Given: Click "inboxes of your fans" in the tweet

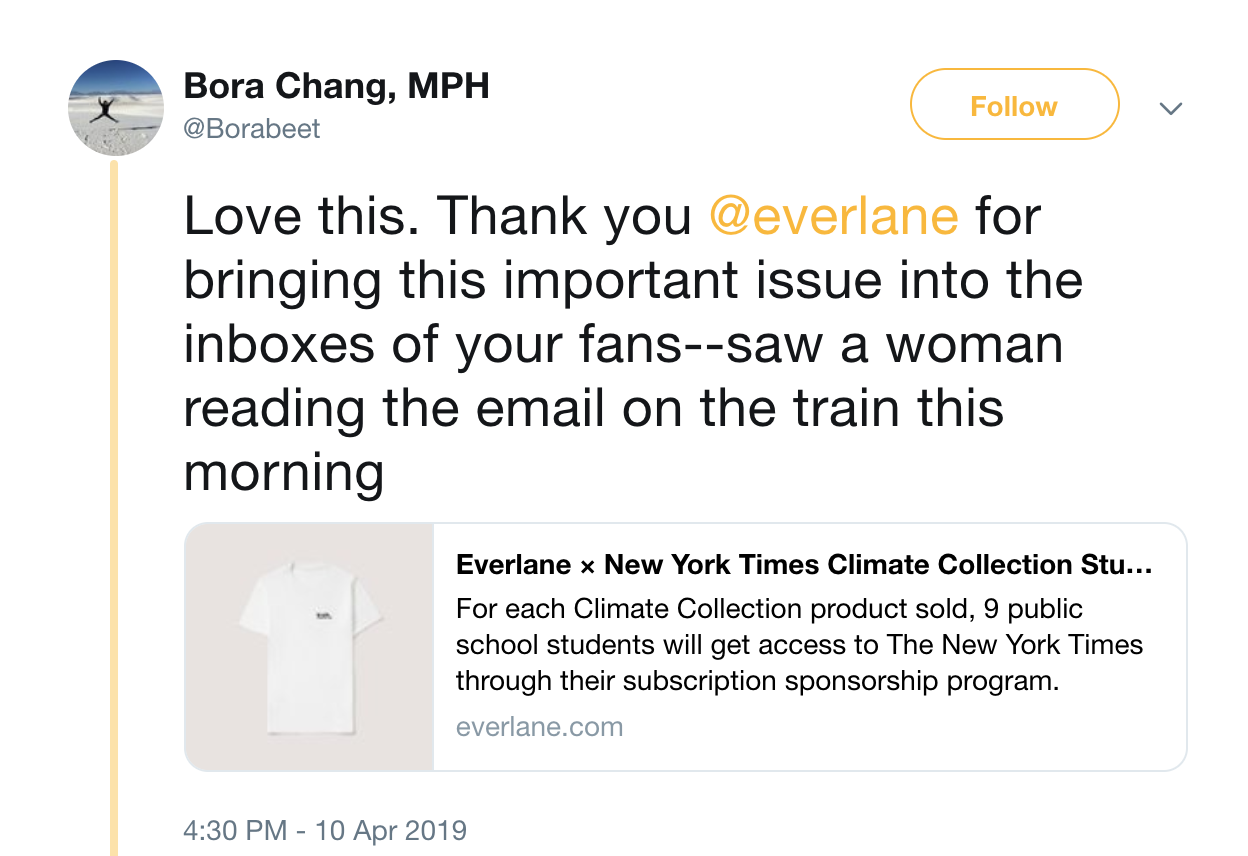Looking at the screenshot, I should tap(452, 345).
